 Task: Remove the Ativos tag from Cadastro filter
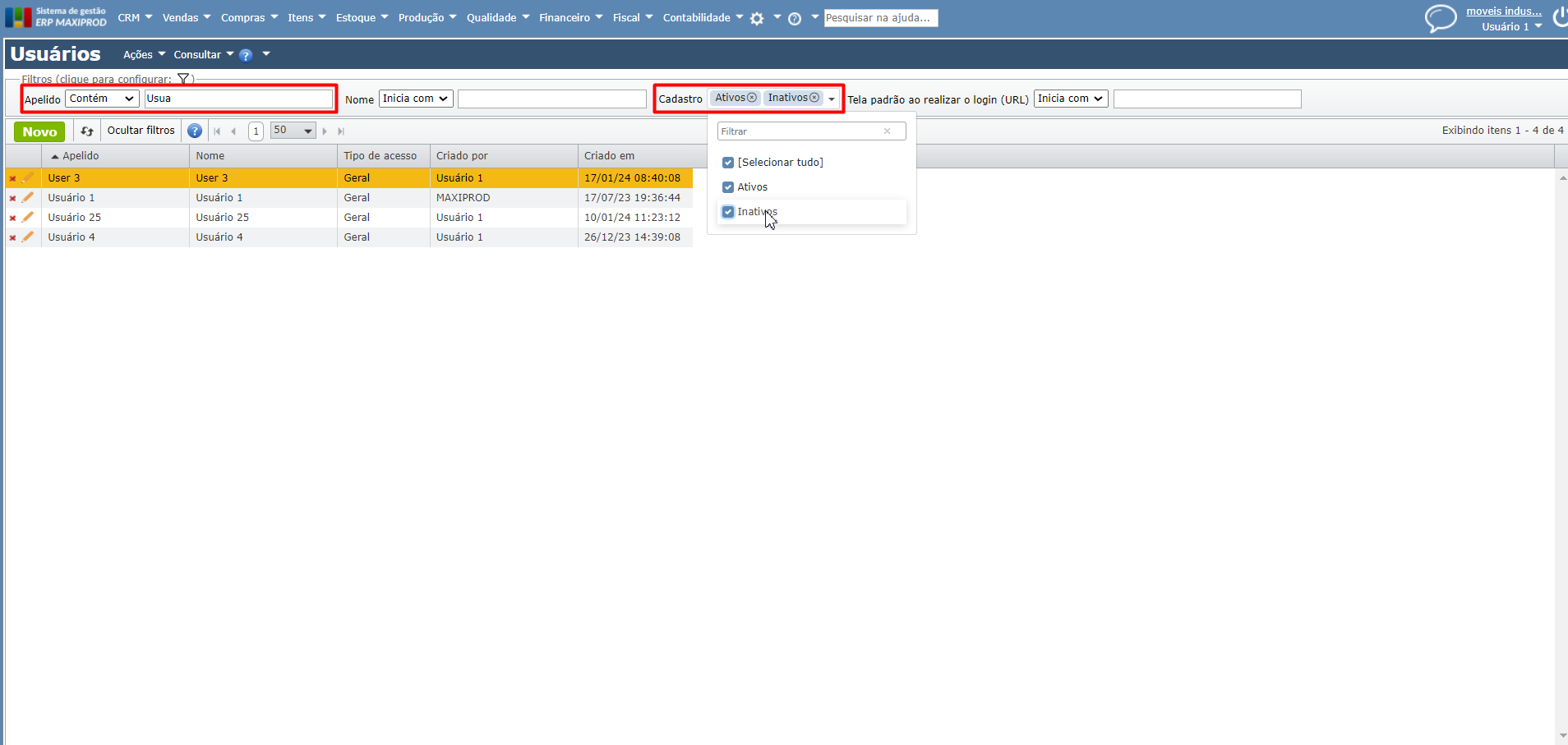tap(752, 98)
